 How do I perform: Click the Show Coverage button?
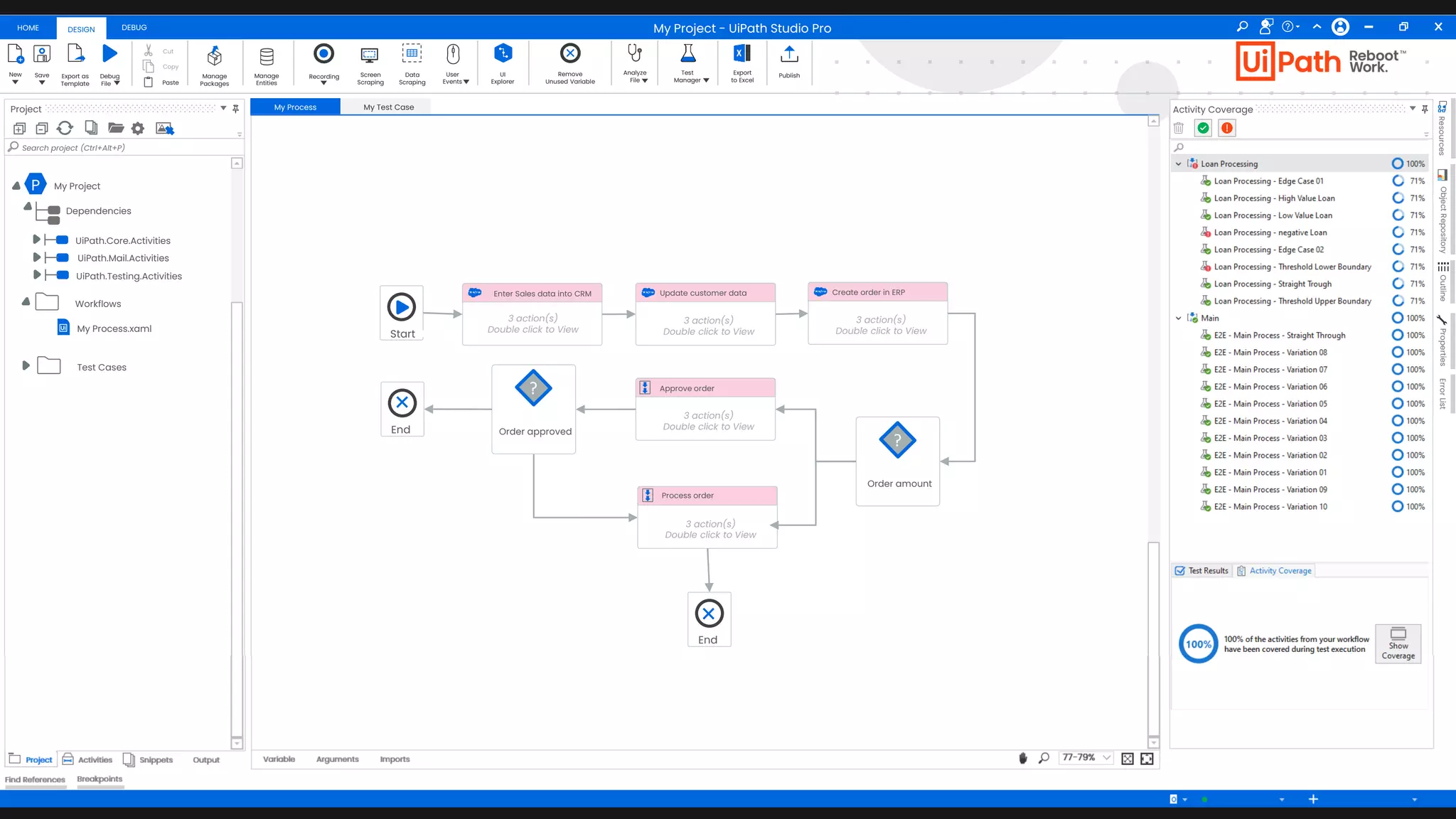[1398, 643]
